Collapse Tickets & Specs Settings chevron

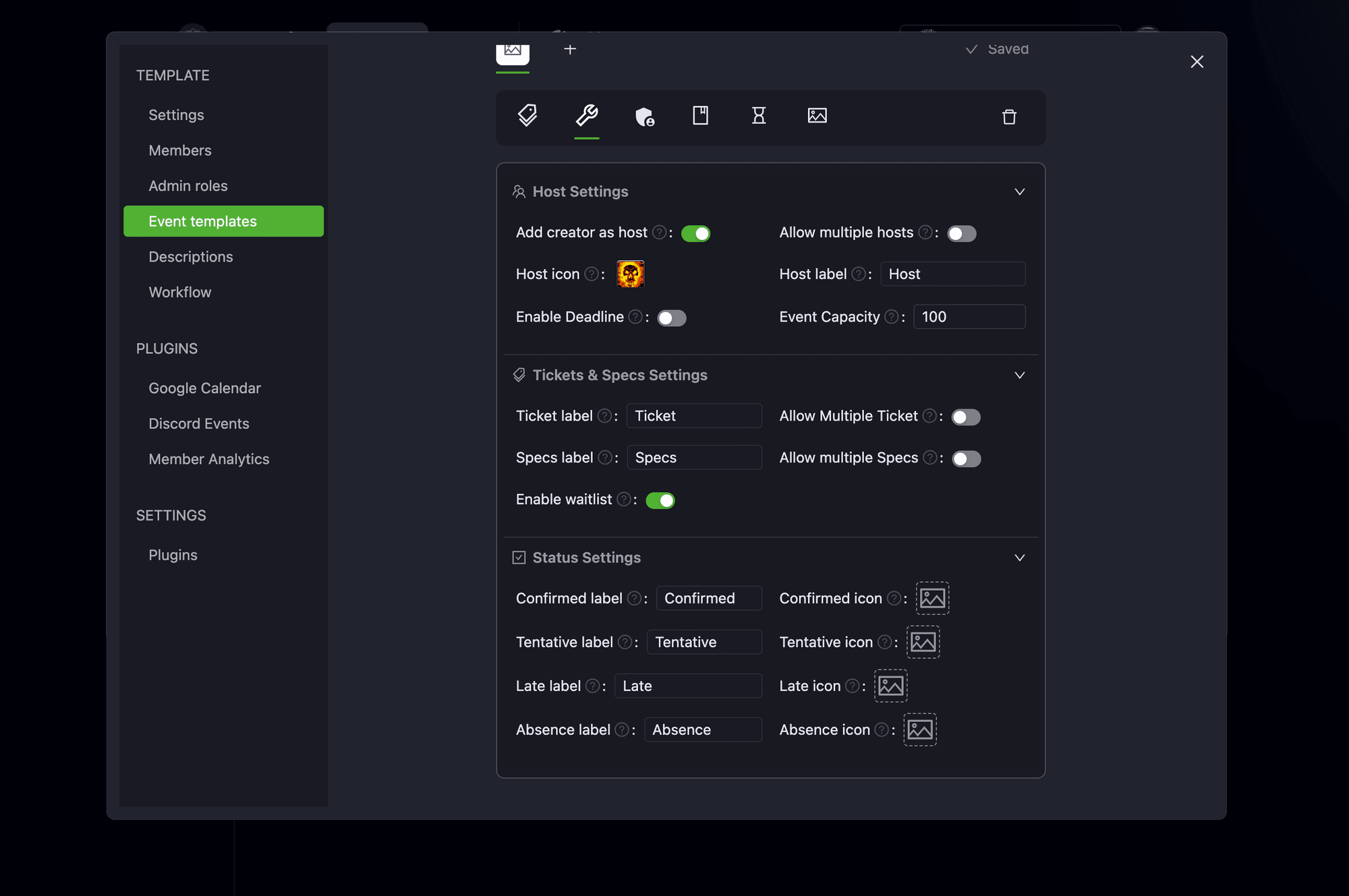(1019, 376)
